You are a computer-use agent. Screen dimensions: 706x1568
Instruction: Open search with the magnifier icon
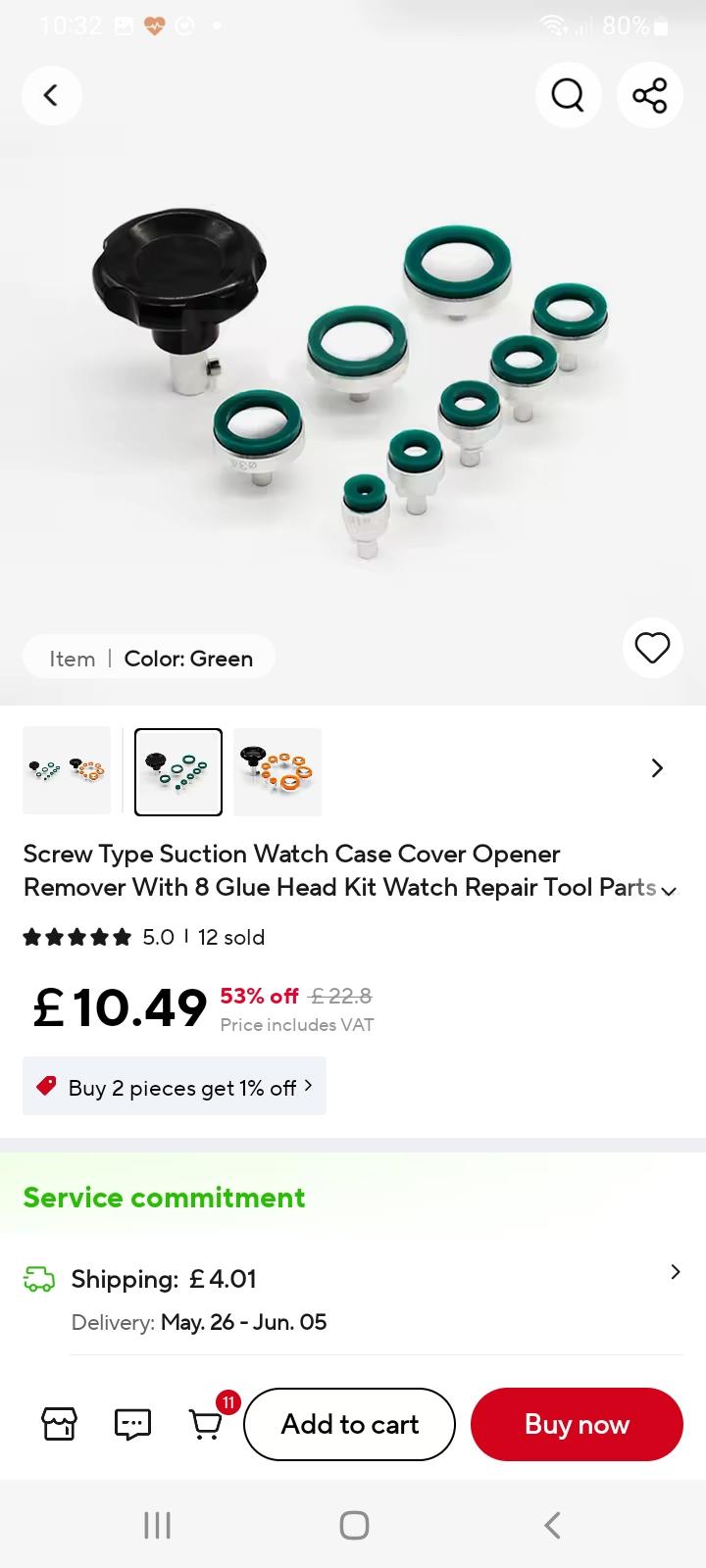(x=568, y=95)
